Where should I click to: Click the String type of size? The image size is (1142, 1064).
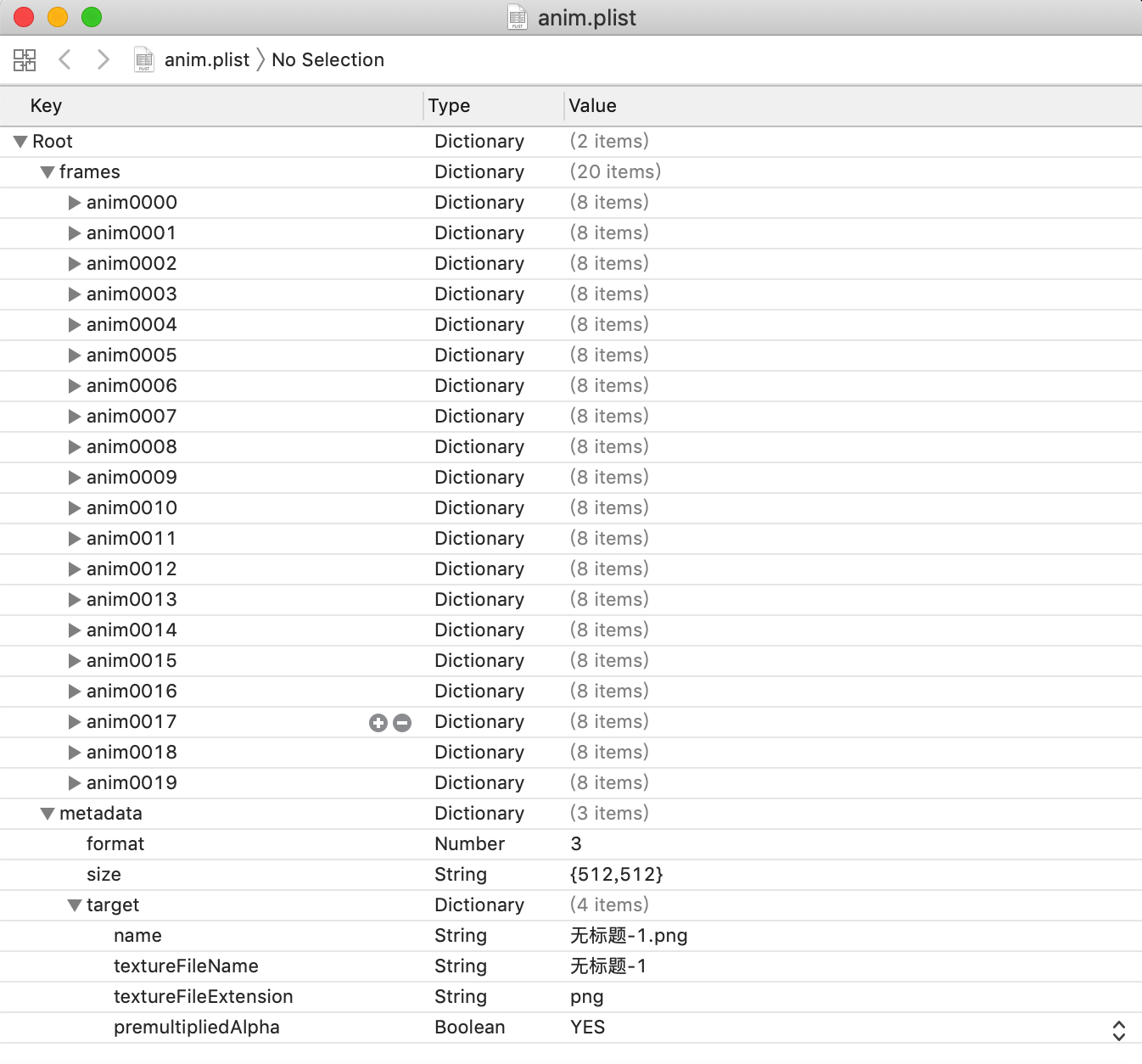pyautogui.click(x=461, y=875)
